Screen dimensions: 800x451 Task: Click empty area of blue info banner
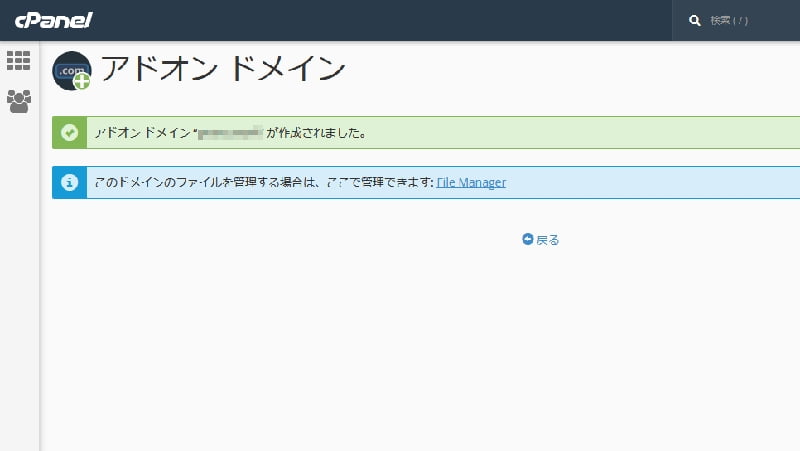650,182
